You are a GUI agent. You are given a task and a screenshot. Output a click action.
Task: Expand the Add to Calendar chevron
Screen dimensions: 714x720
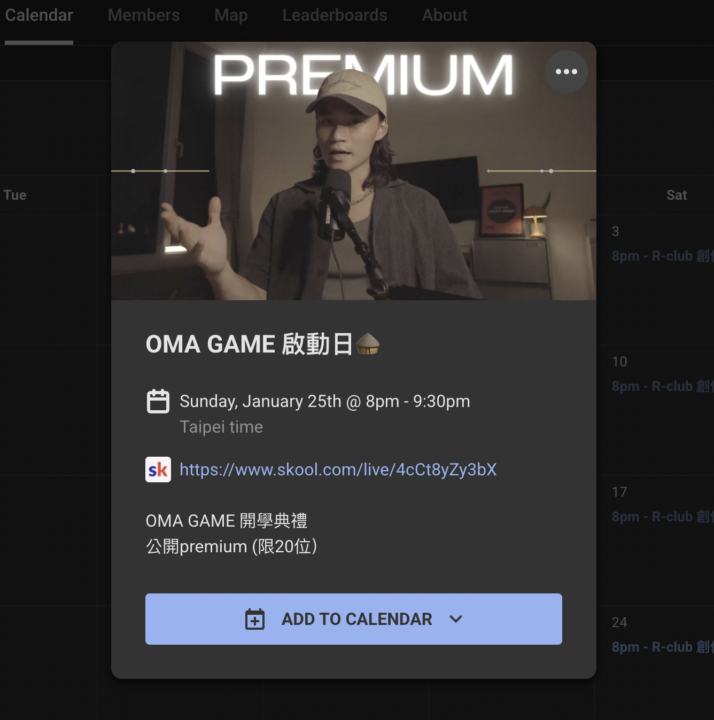(455, 619)
